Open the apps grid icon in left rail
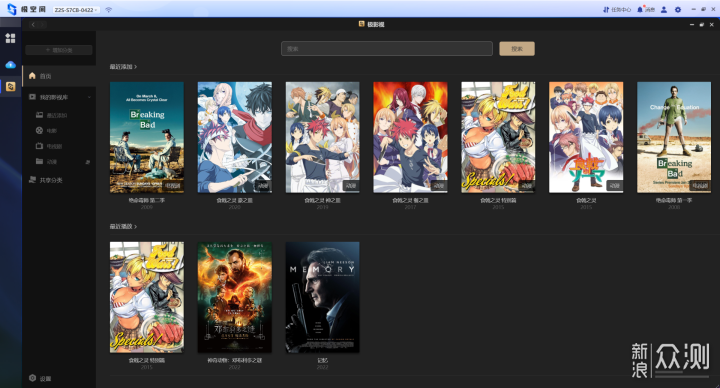 coord(10,38)
